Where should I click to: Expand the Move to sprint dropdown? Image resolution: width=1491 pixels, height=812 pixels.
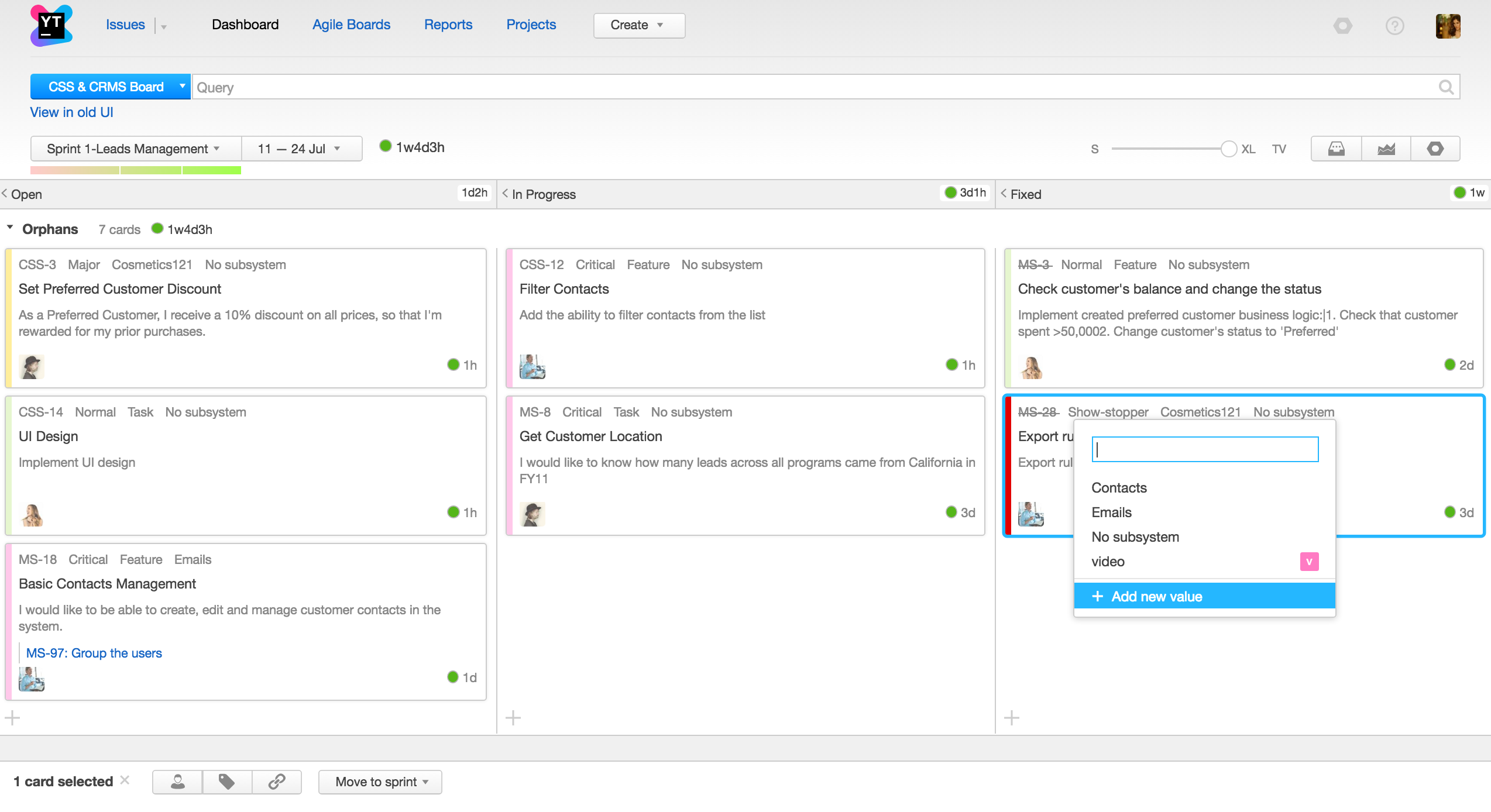click(380, 782)
